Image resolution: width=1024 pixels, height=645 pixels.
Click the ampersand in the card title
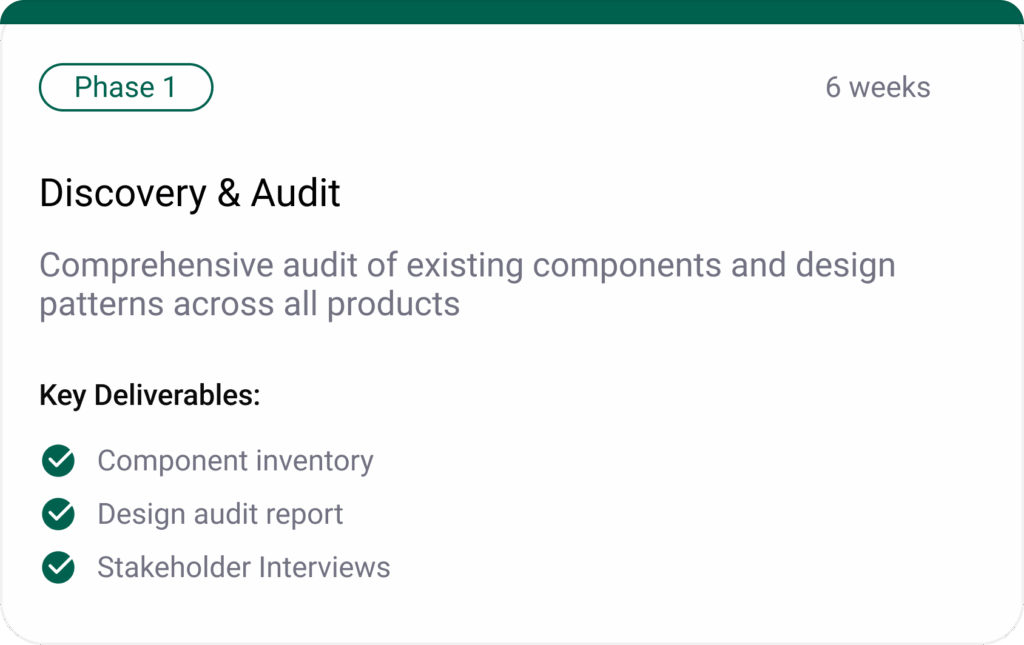point(229,193)
